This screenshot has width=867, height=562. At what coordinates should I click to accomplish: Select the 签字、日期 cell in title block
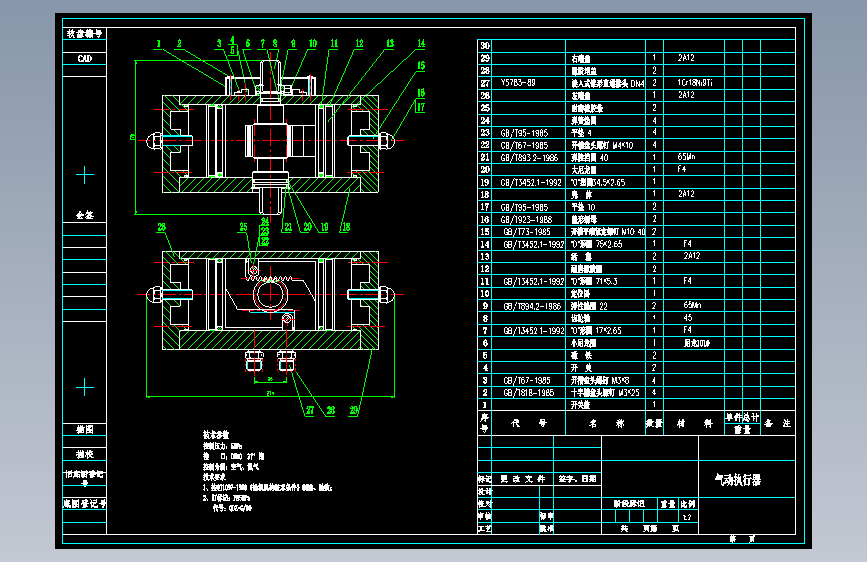(x=577, y=479)
